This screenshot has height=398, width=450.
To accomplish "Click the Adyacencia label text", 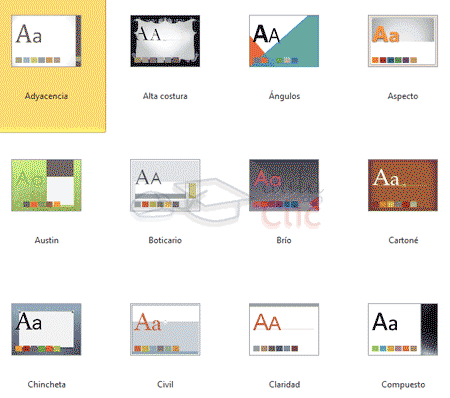I will pyautogui.click(x=46, y=96).
